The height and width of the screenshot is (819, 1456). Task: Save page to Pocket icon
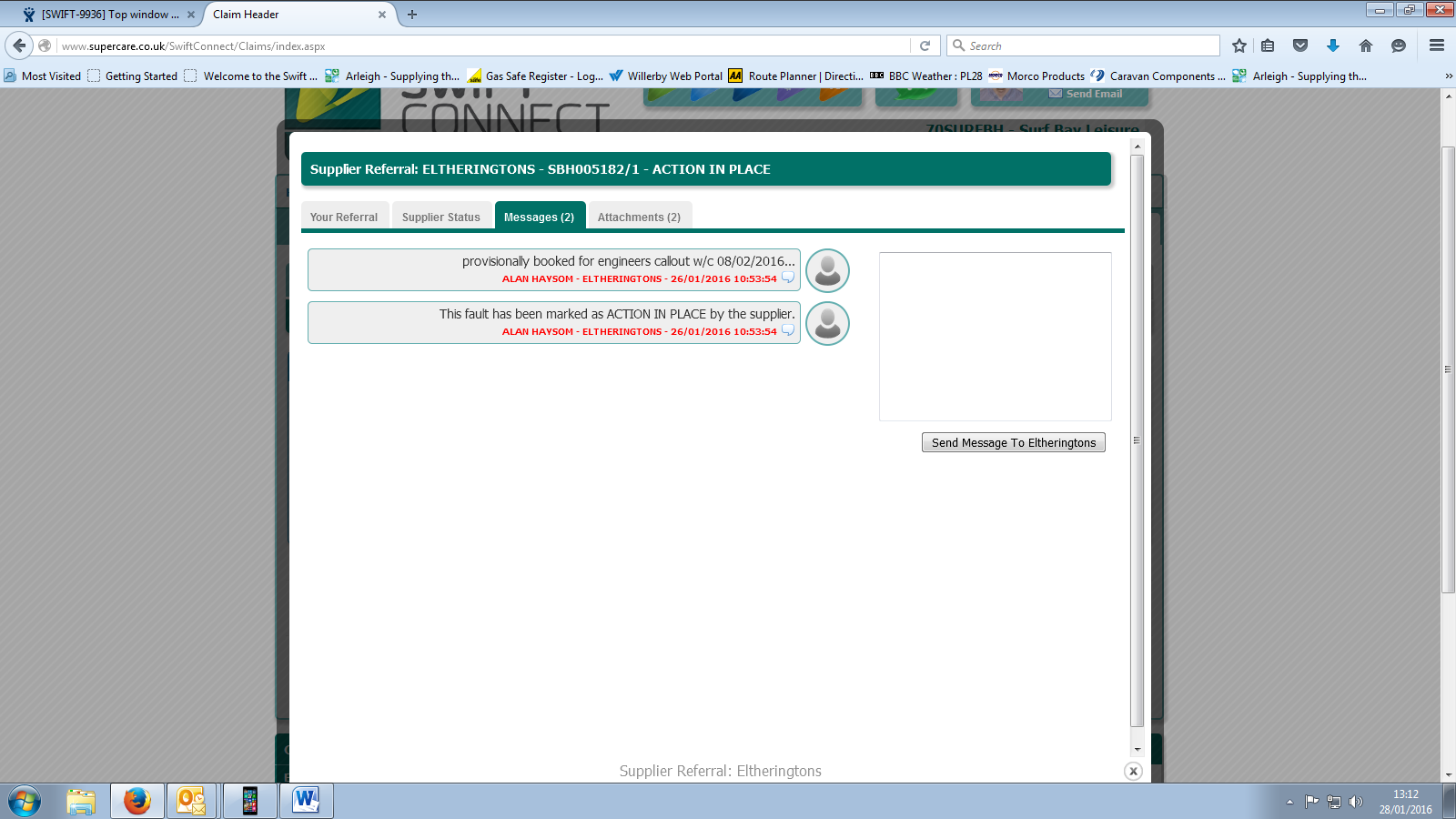(1300, 45)
